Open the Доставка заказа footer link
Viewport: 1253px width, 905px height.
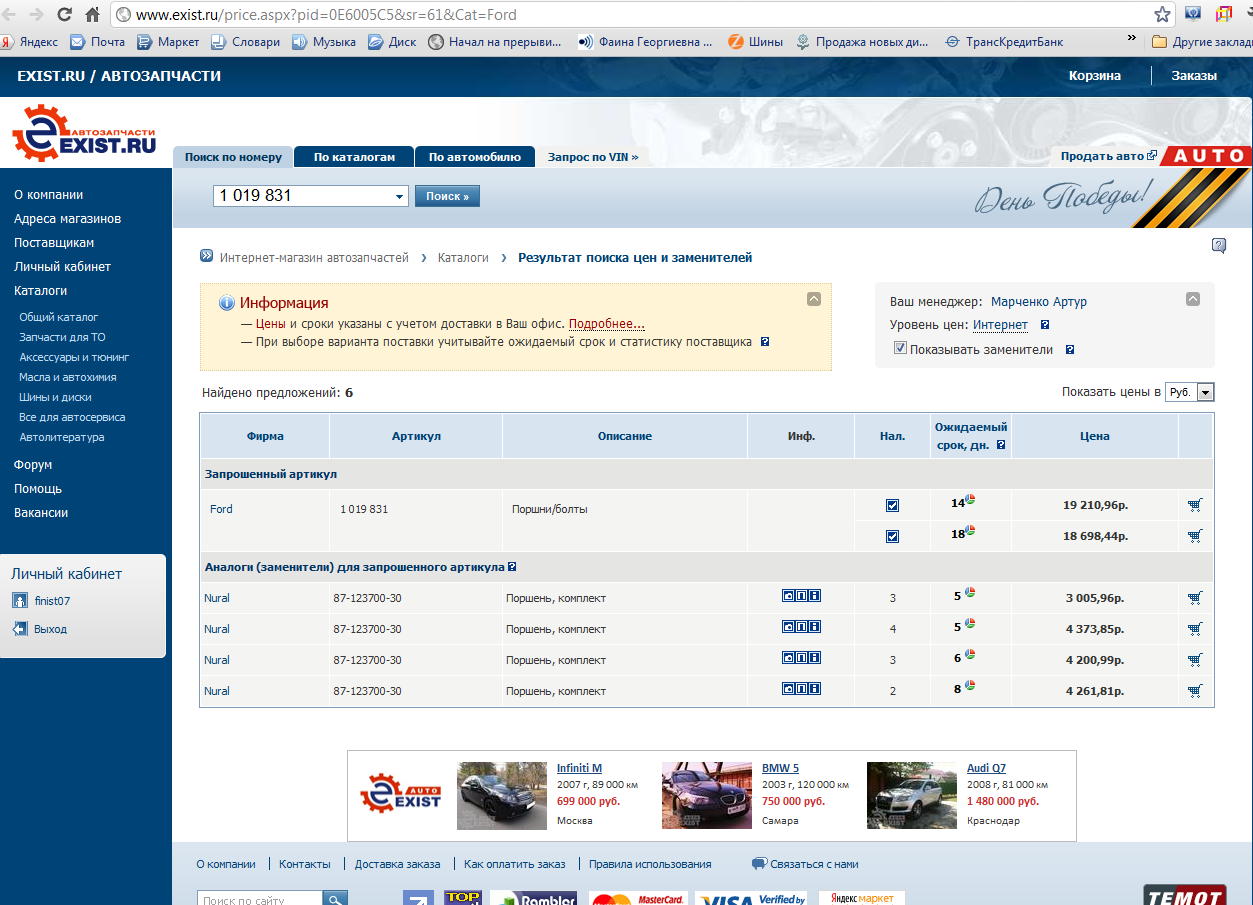point(397,864)
